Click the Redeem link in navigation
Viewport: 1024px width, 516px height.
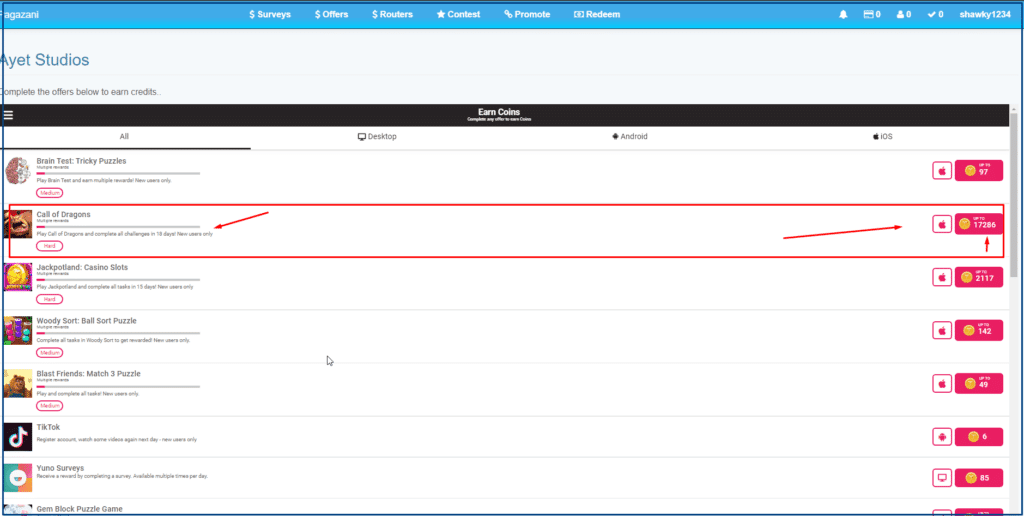click(597, 15)
